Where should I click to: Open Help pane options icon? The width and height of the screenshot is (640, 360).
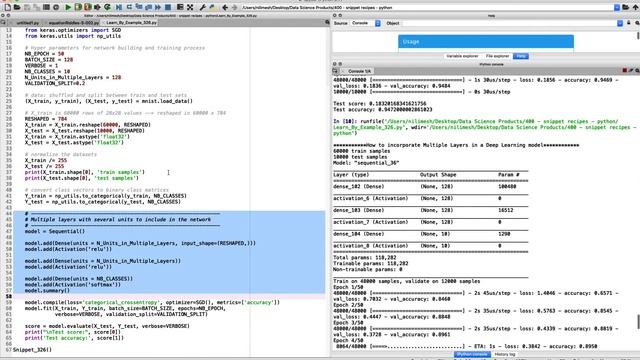pos(637,23)
